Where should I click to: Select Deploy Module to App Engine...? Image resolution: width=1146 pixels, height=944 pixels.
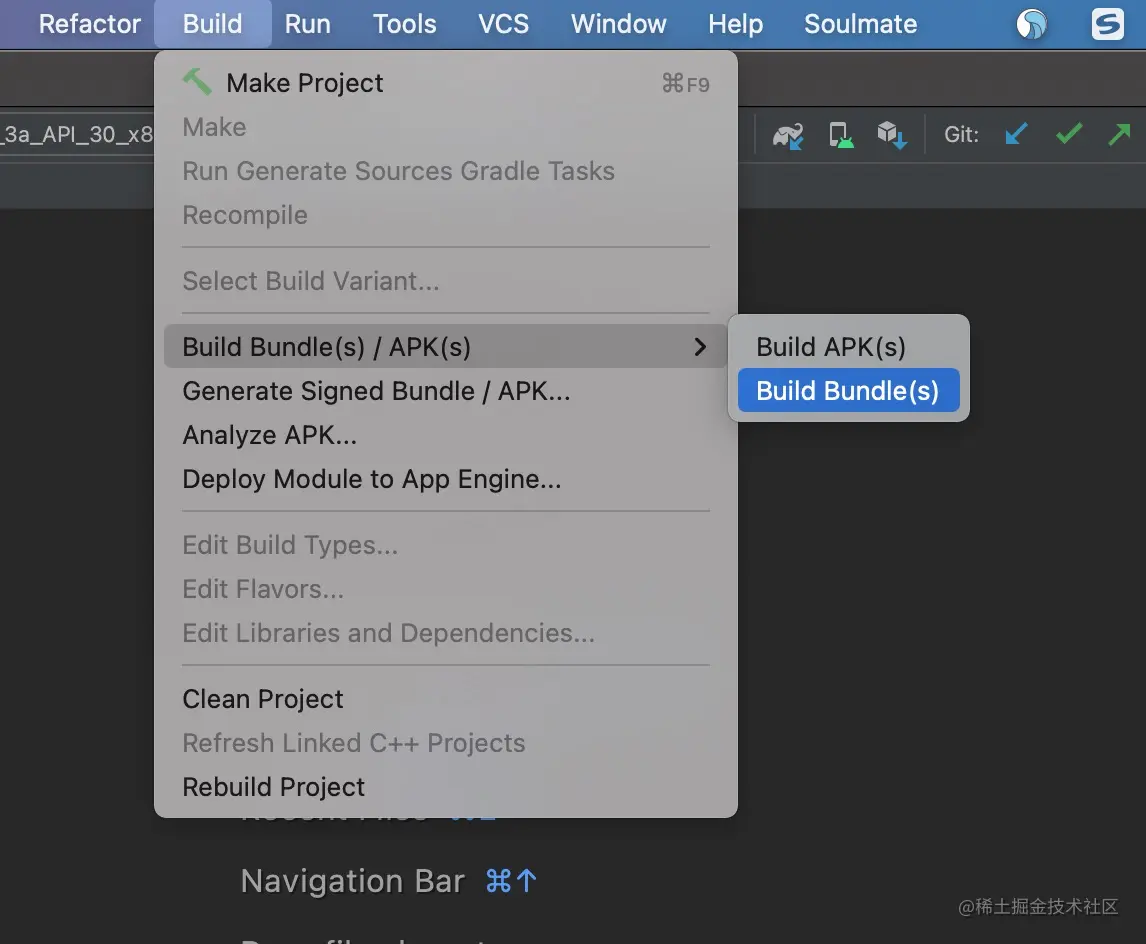(446, 479)
